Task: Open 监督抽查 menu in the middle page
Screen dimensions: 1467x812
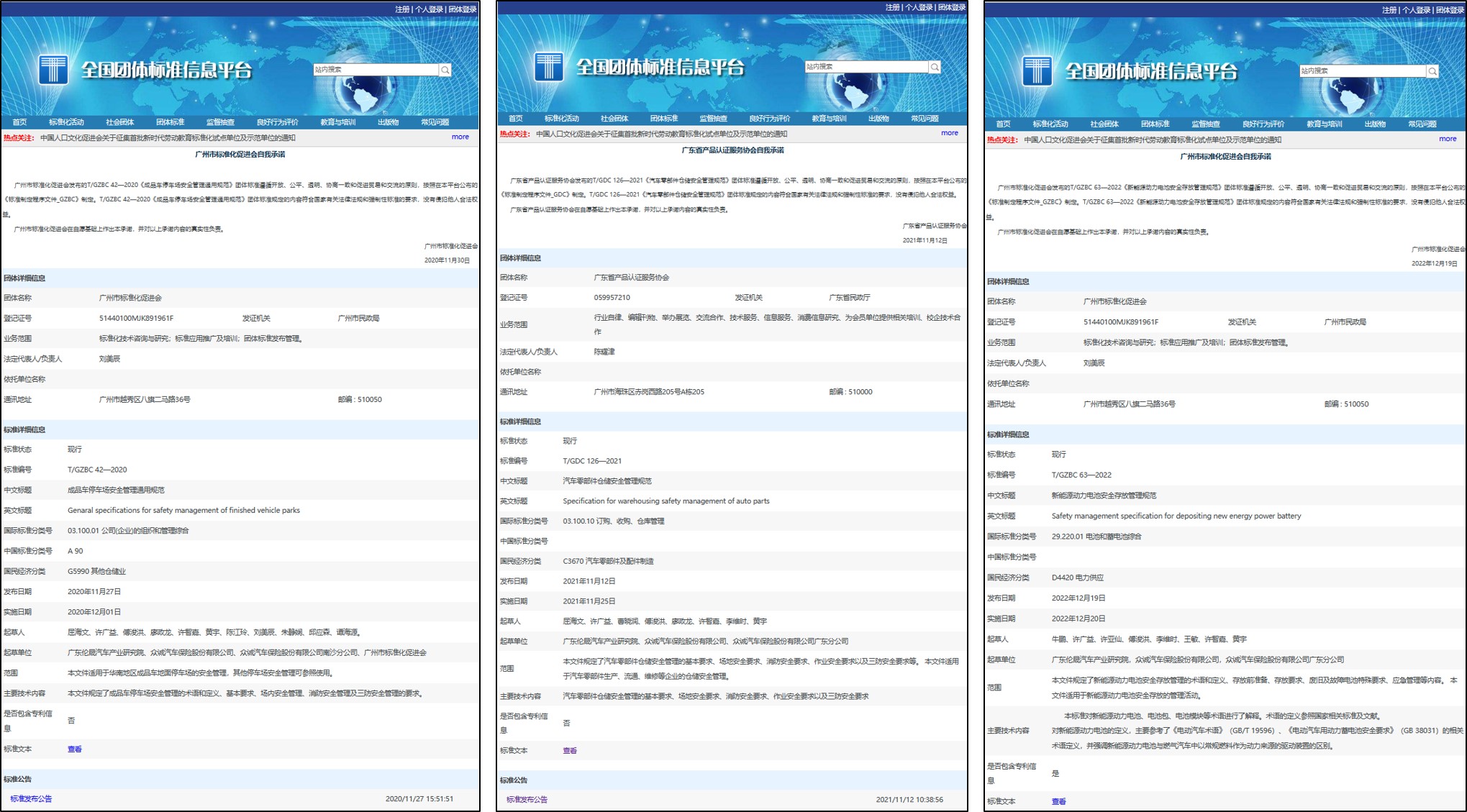Action: pyautogui.click(x=713, y=119)
